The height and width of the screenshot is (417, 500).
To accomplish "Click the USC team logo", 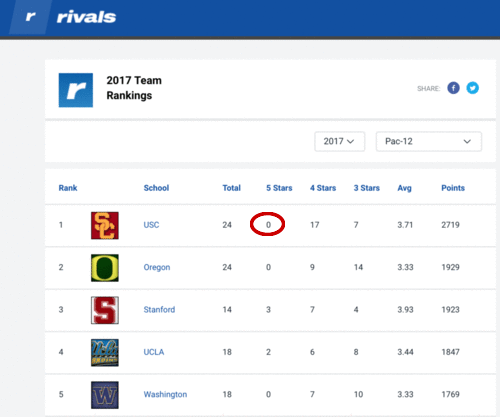I will tap(105, 225).
